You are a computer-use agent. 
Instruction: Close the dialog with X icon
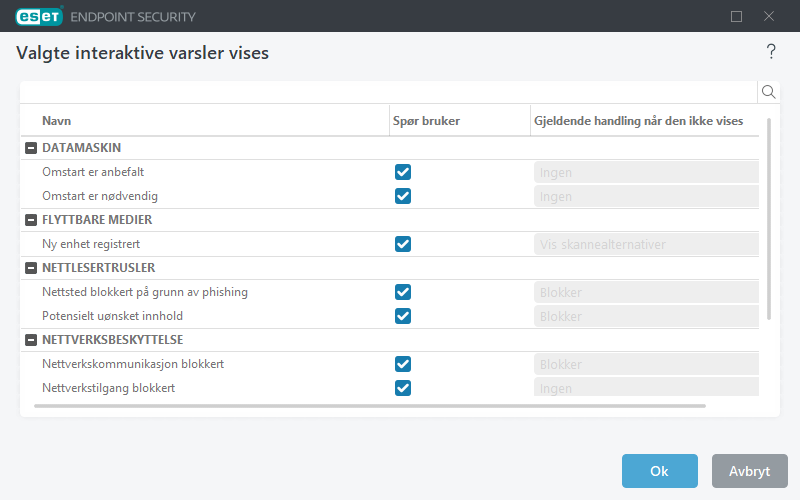coord(769,16)
